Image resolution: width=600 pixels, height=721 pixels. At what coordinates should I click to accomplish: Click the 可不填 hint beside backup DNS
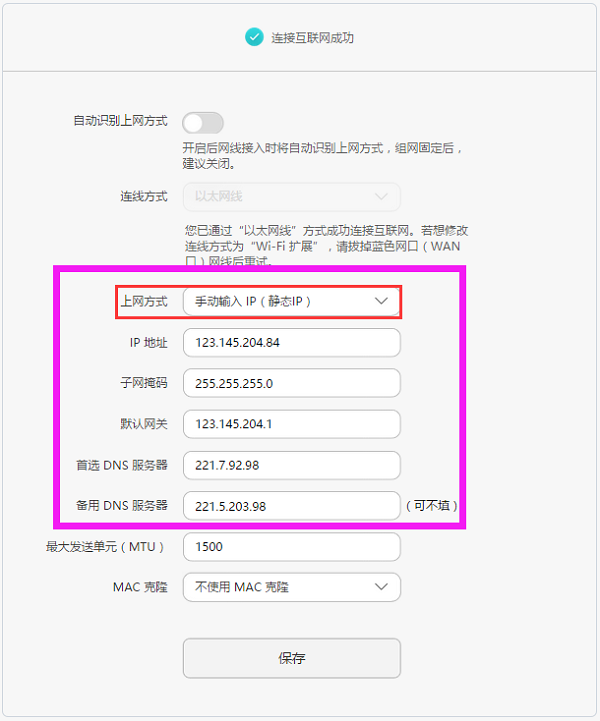pos(431,507)
